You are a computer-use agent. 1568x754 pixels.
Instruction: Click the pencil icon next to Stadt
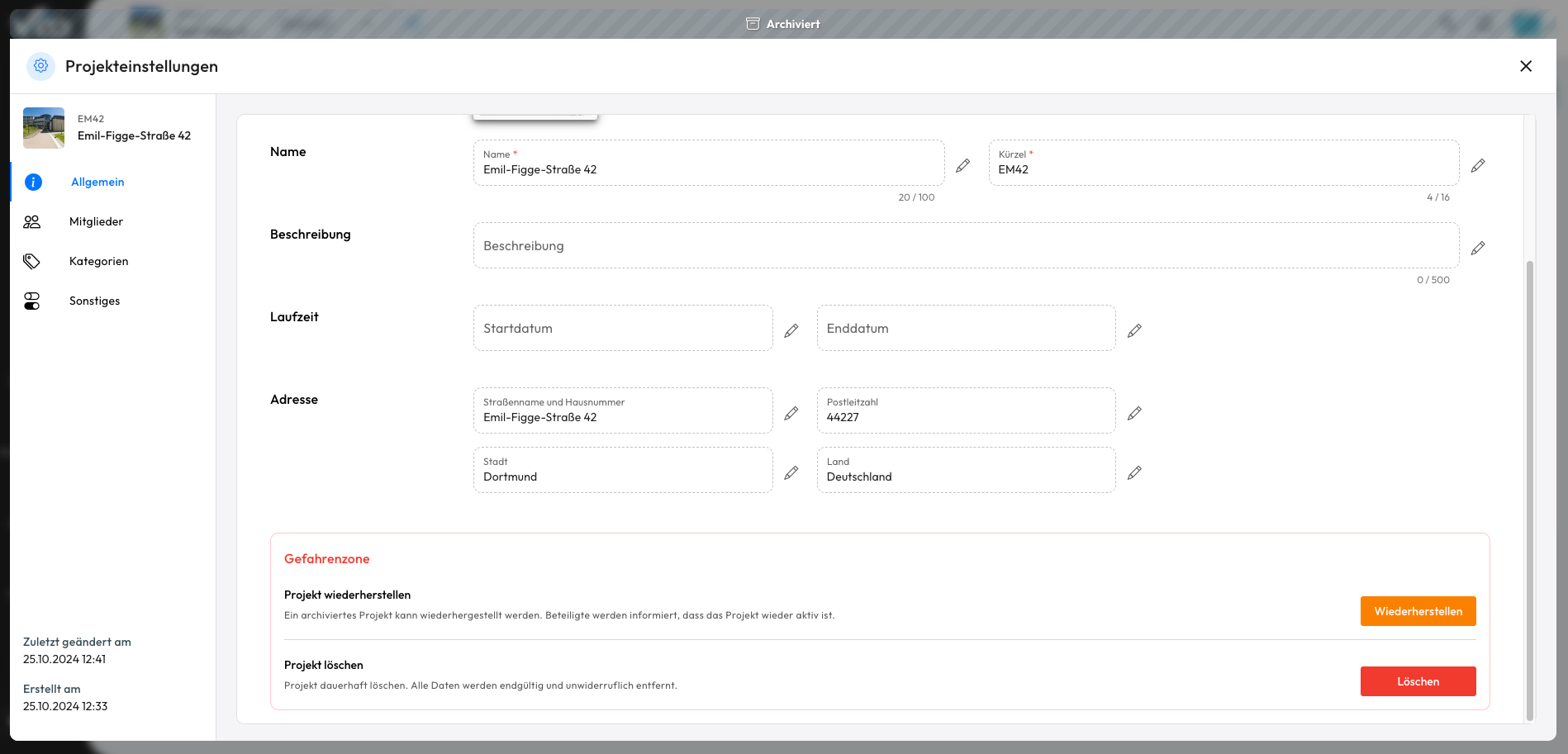coord(791,472)
